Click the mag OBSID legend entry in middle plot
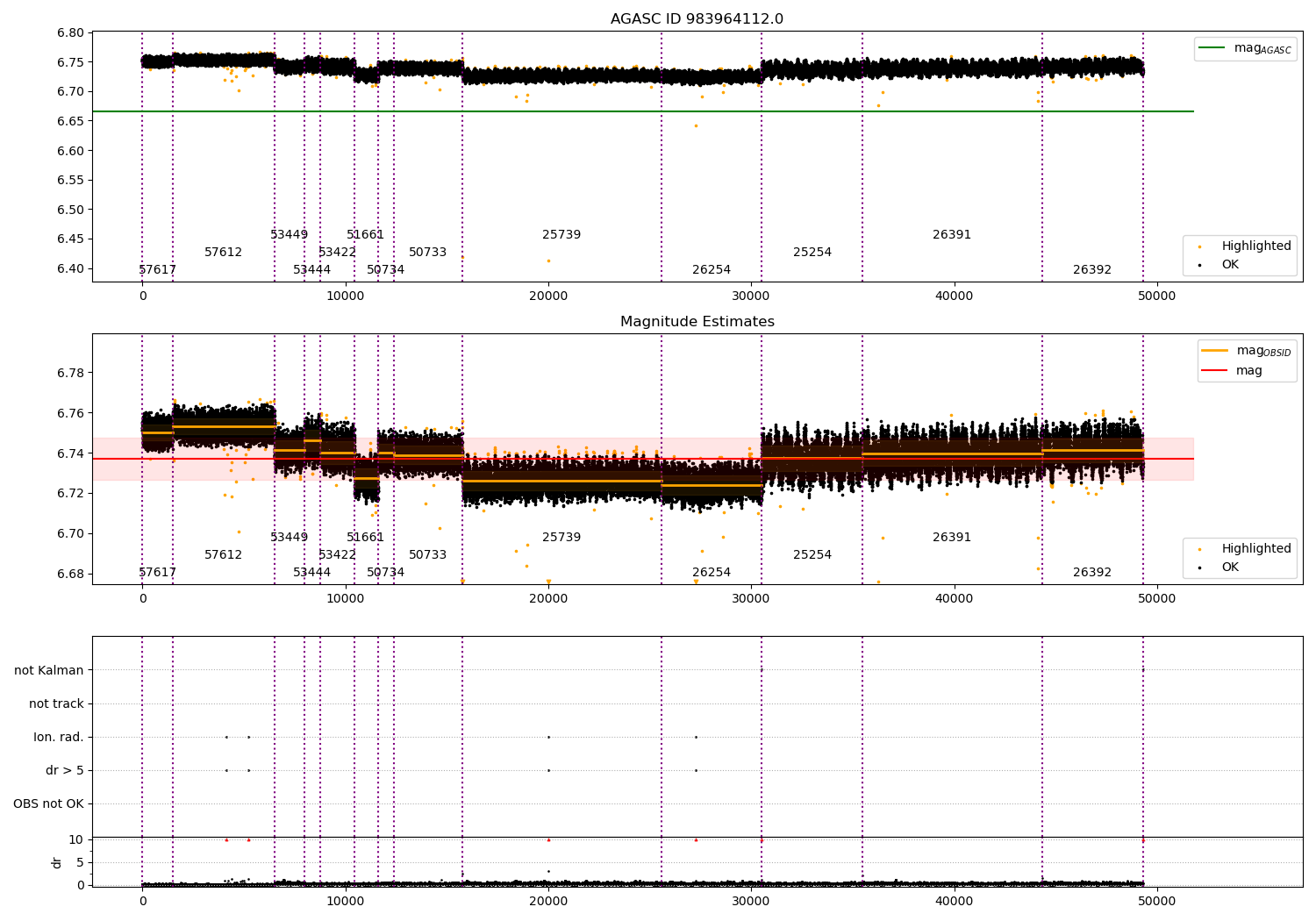1316x921 pixels. 1246,351
